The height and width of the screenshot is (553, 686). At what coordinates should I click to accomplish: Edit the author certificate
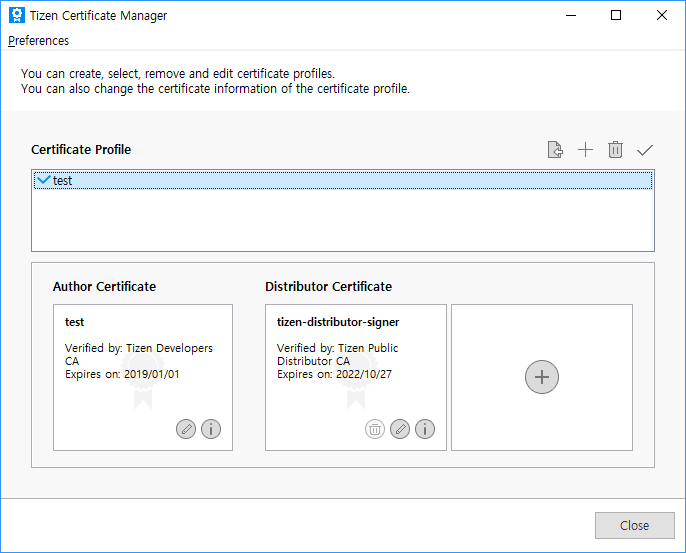pyautogui.click(x=185, y=429)
